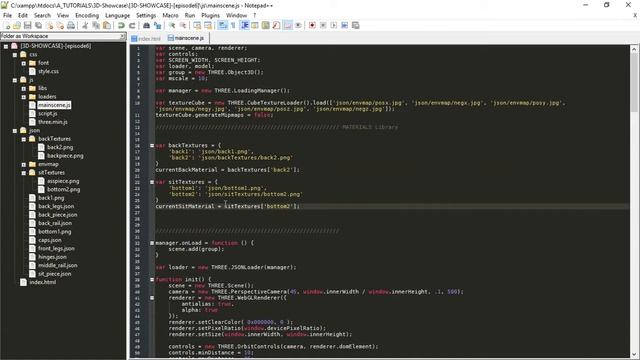Run macro multiple times icon
Screen dimensions: 640x360
pos(344,25)
